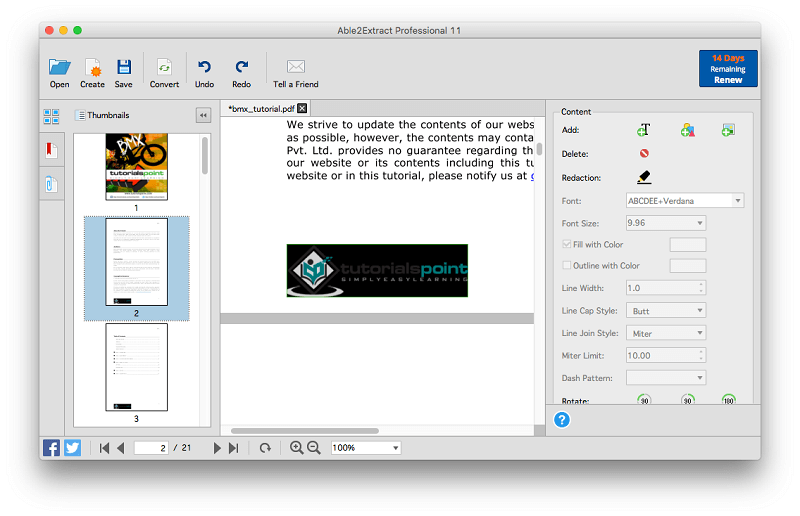The width and height of the screenshot is (800, 516).
Task: Share on Facebook
Action: 51,448
